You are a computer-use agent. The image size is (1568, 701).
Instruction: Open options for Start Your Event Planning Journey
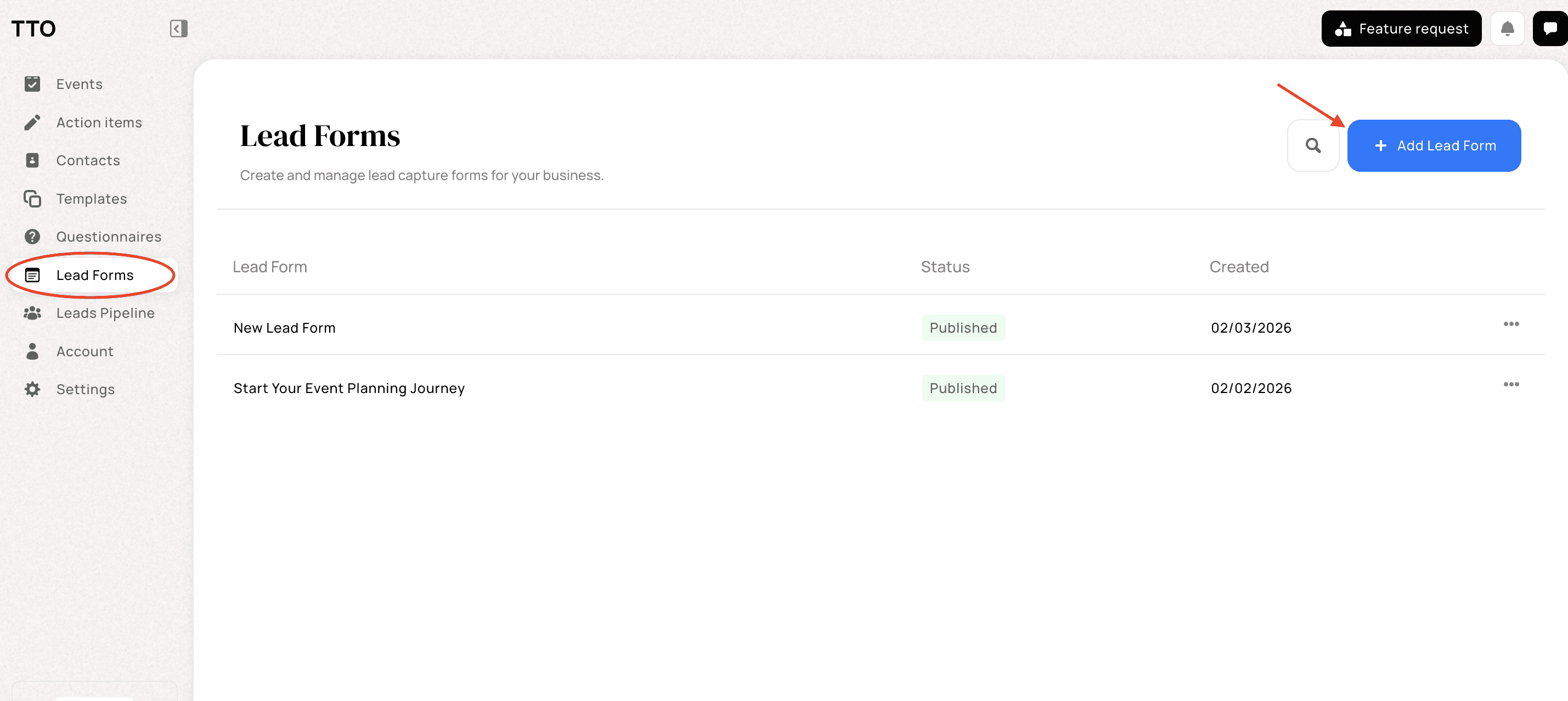coord(1511,384)
